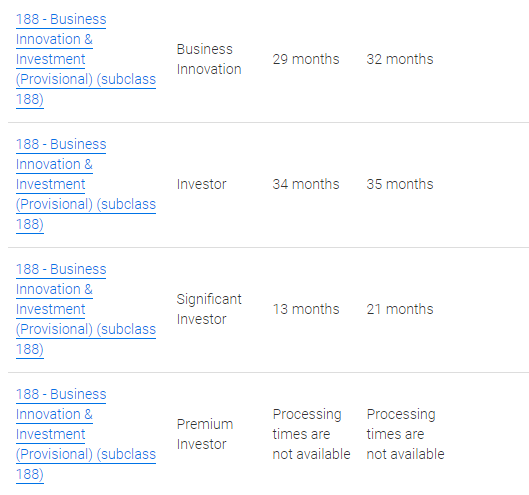The image size is (529, 495).
Task: Click the second 'Processing times are not available' cell
Action: pos(406,434)
